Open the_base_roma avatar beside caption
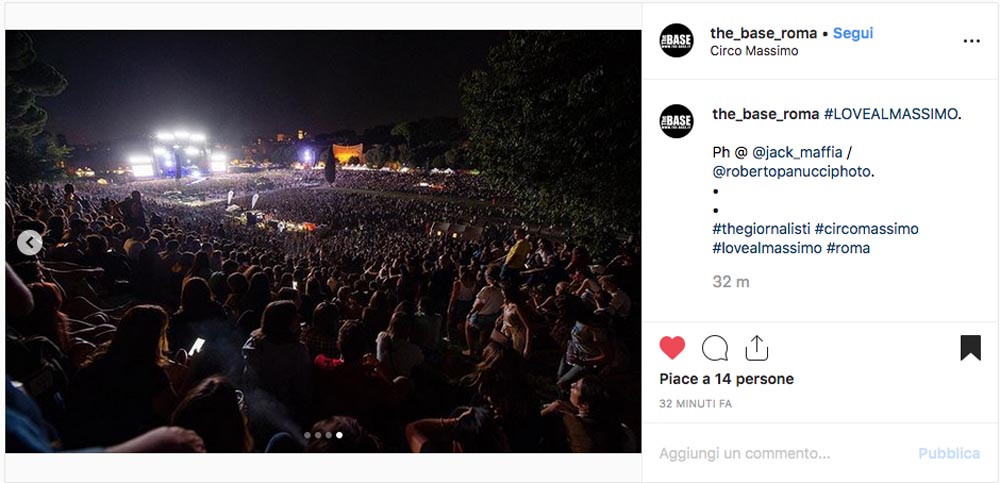This screenshot has height=483, width=1000. click(676, 121)
